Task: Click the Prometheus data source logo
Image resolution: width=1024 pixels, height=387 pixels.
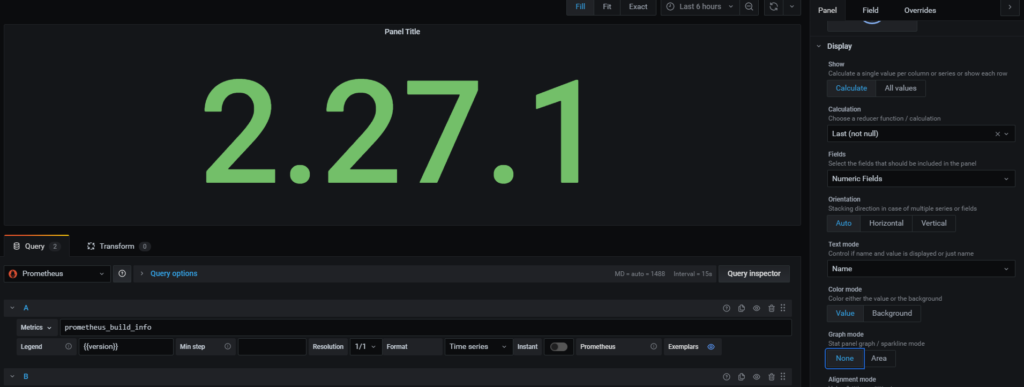Action: pos(13,273)
